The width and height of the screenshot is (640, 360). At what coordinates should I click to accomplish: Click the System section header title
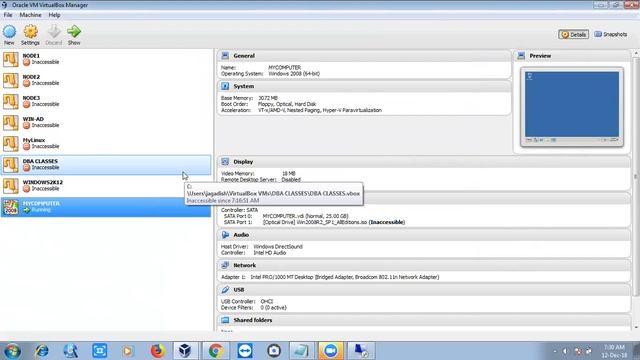tap(244, 86)
